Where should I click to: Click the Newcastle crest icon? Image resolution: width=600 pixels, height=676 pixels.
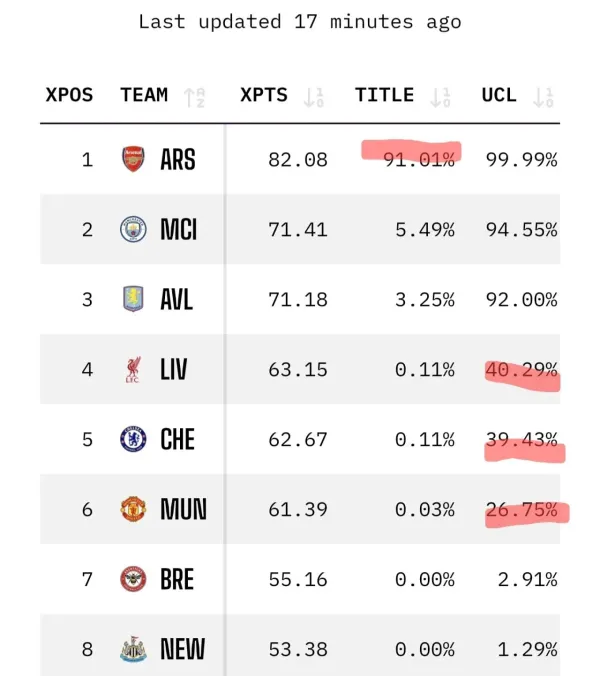(133, 649)
